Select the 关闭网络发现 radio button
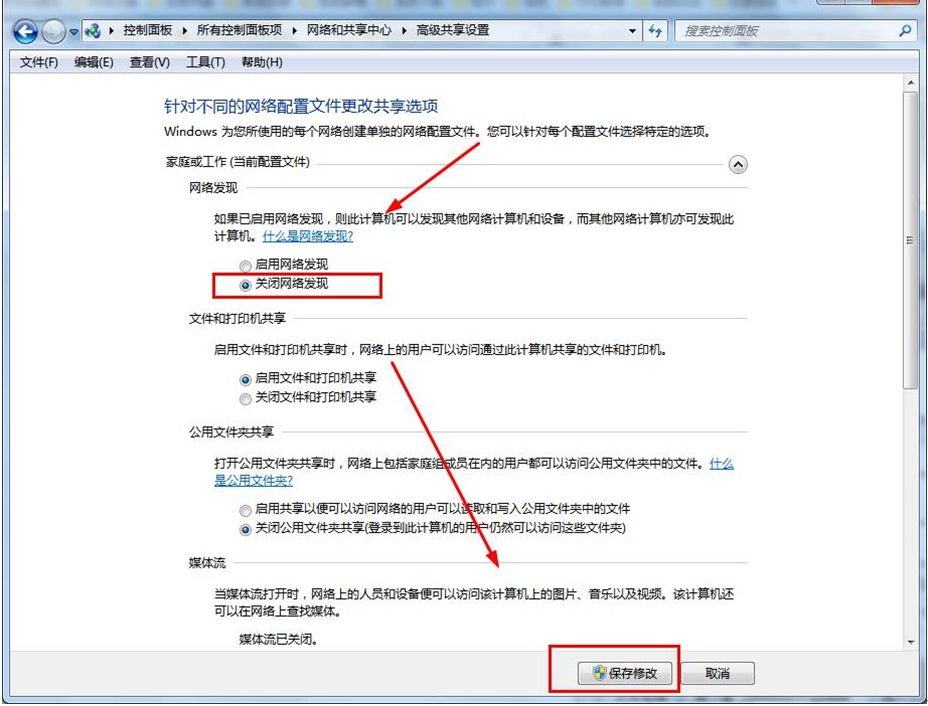 [246, 285]
